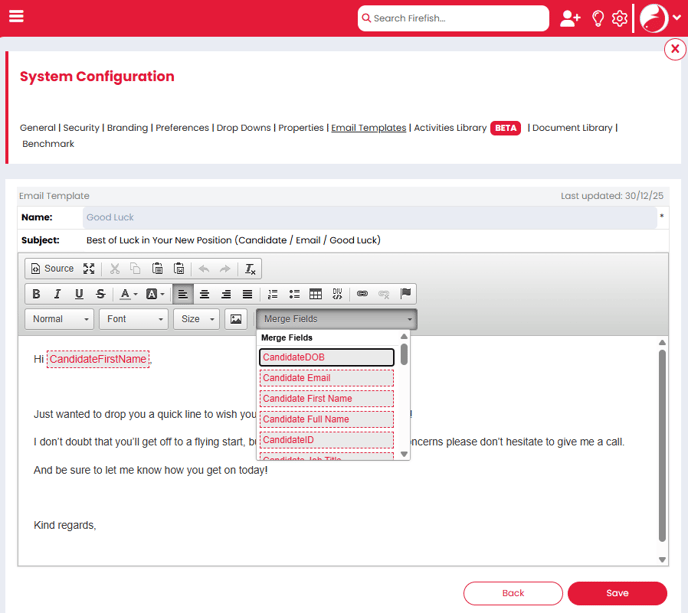
Task: Open the Size dropdown
Action: [197, 319]
